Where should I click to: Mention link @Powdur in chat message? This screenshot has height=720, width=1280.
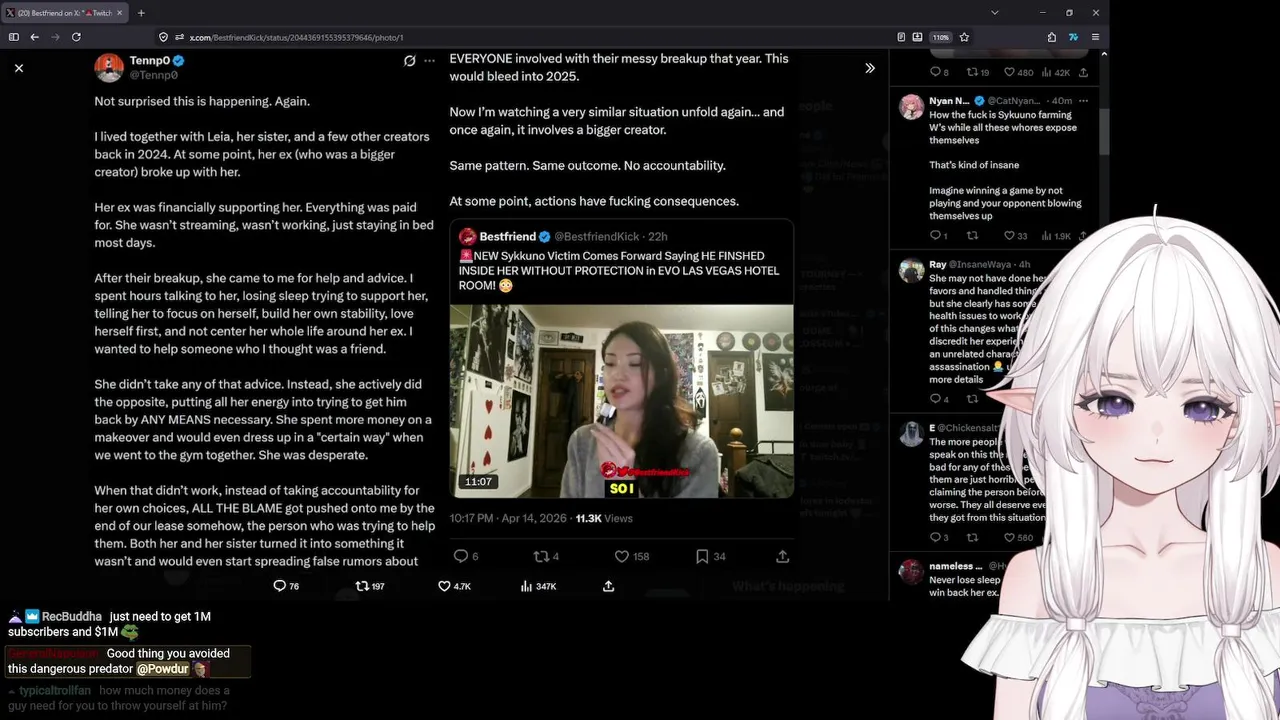[x=162, y=668]
